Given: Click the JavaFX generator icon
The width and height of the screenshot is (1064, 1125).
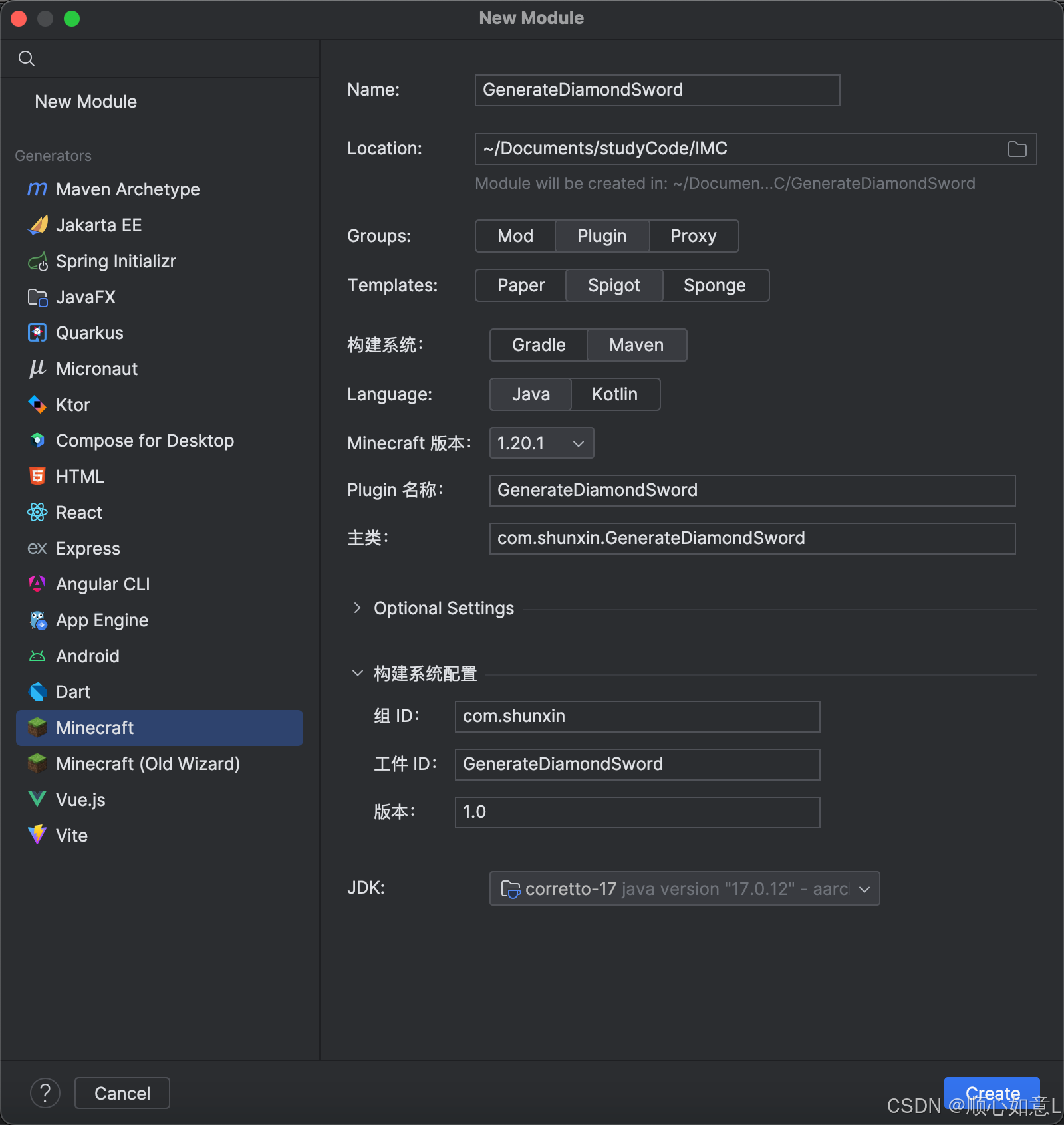Looking at the screenshot, I should point(37,297).
